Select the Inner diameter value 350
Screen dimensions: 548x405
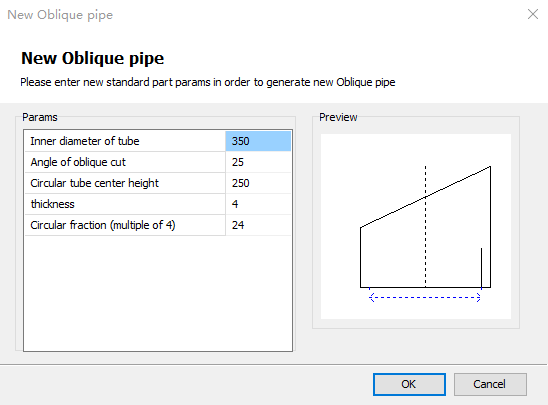(258, 141)
